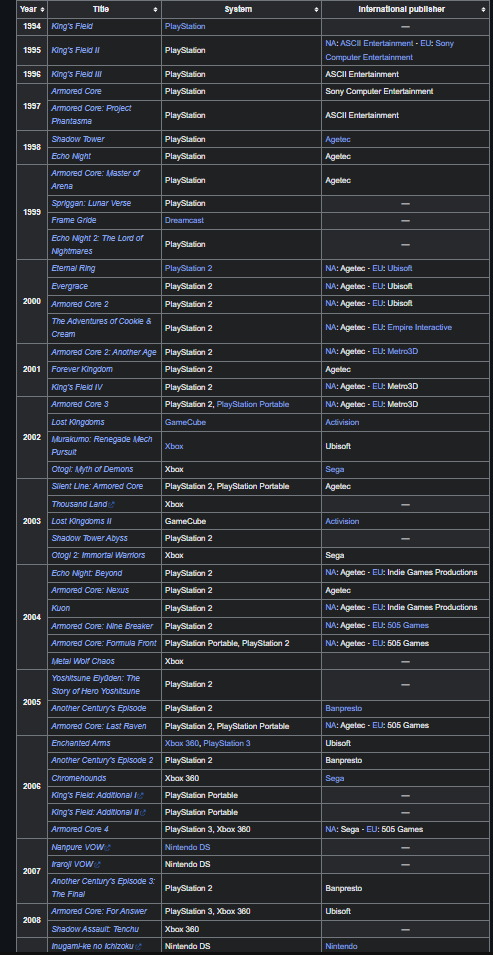Follow PlayStation Portable link in Armored Core 3 row
The image size is (493, 955).
click(253, 404)
